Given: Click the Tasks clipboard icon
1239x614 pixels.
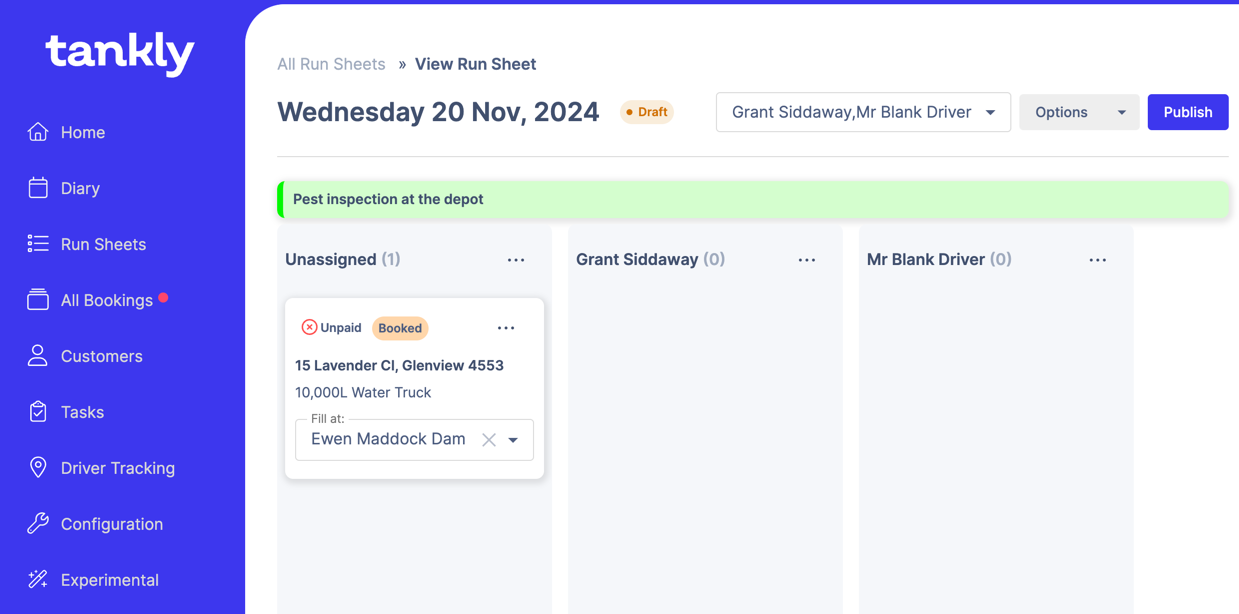Looking at the screenshot, I should point(38,412).
